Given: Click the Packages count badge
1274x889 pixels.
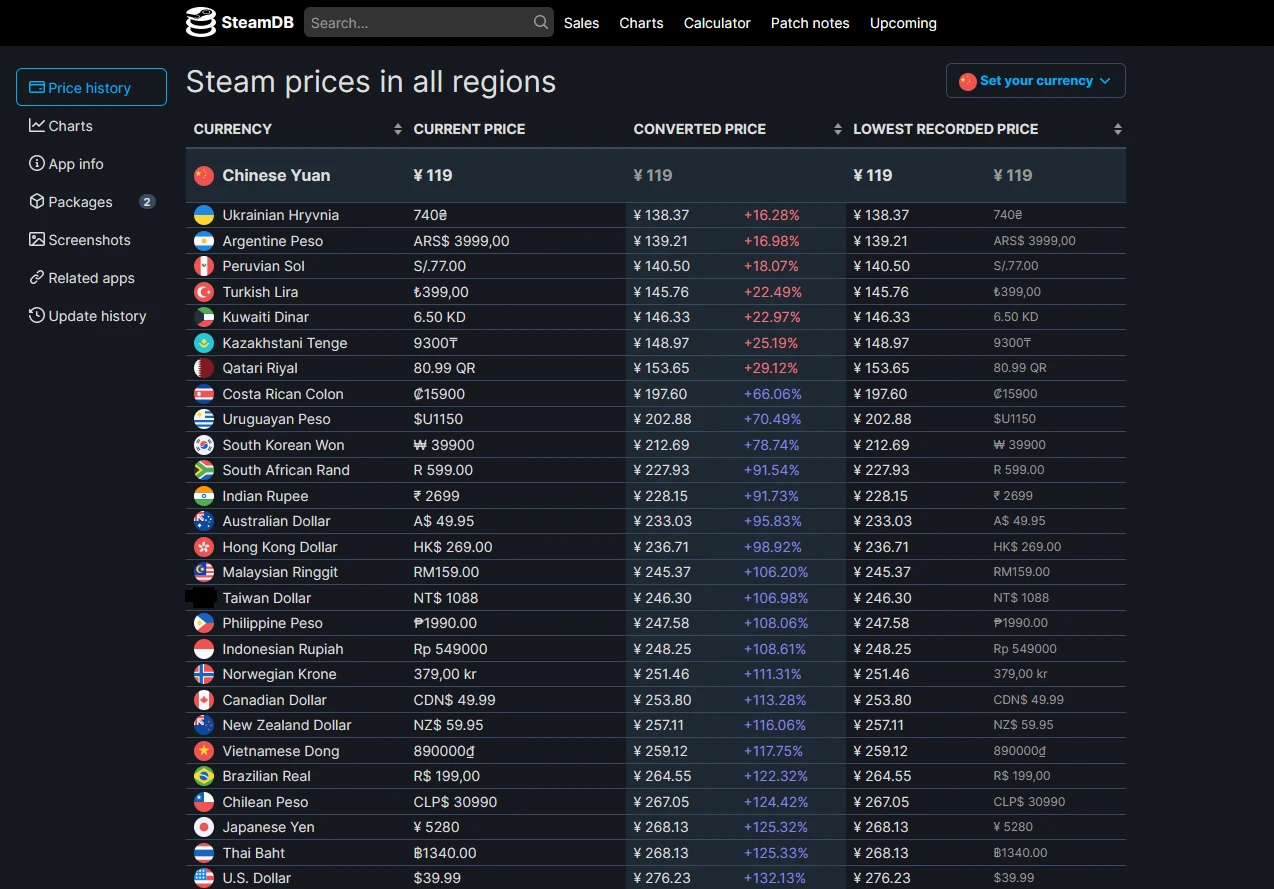Looking at the screenshot, I should coord(147,202).
